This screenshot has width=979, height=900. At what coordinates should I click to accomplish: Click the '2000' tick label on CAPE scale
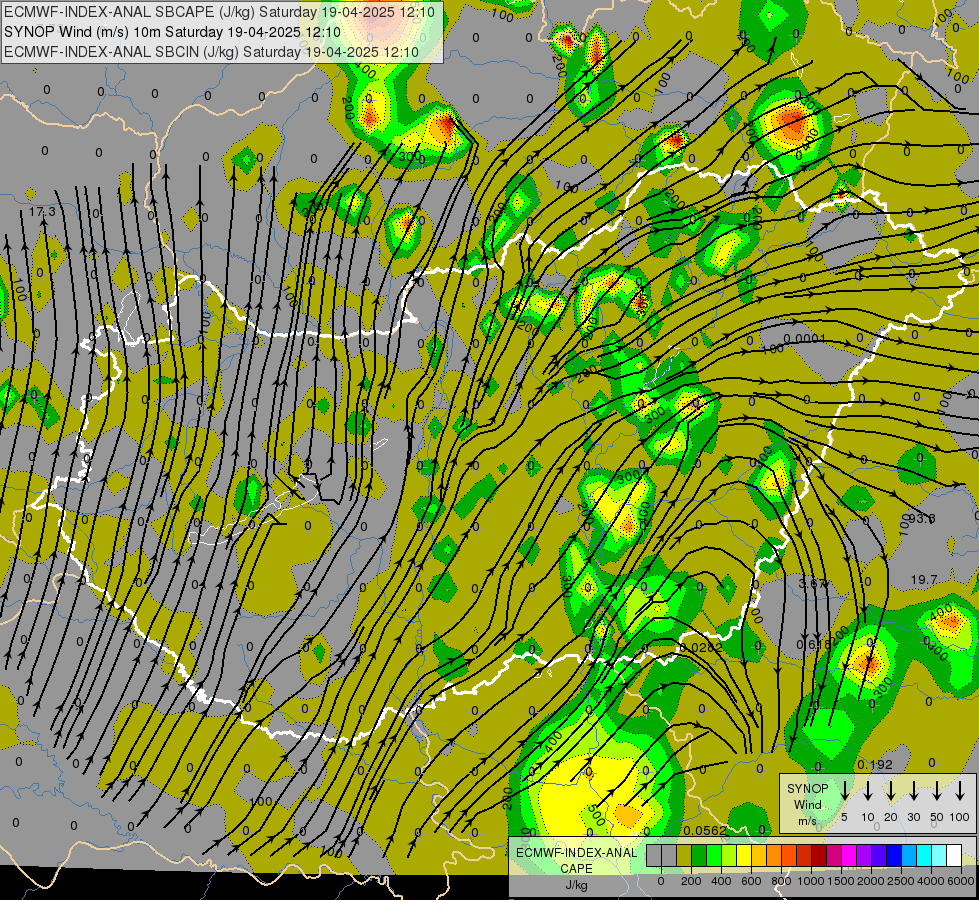(871, 881)
